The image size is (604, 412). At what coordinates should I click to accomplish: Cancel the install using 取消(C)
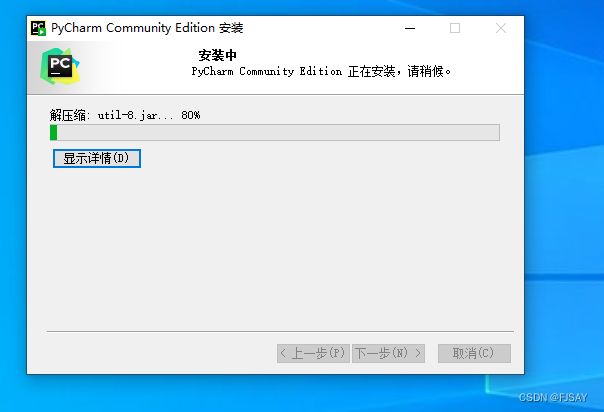pyautogui.click(x=474, y=353)
